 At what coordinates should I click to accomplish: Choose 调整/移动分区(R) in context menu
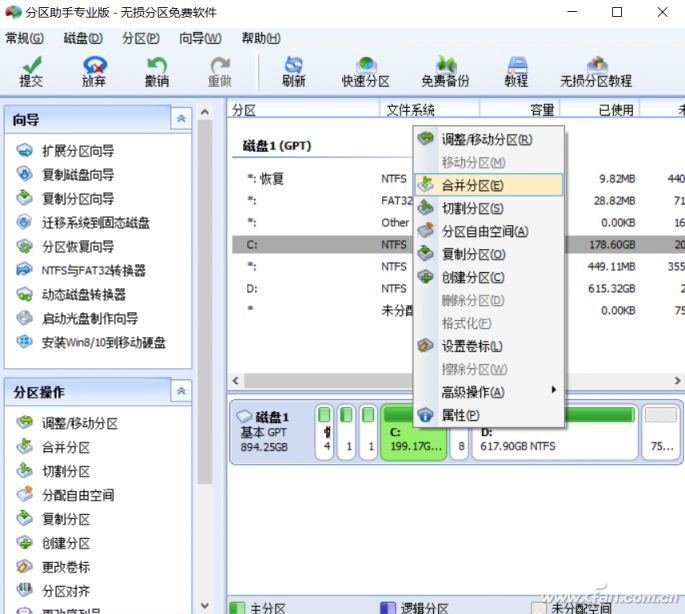488,139
